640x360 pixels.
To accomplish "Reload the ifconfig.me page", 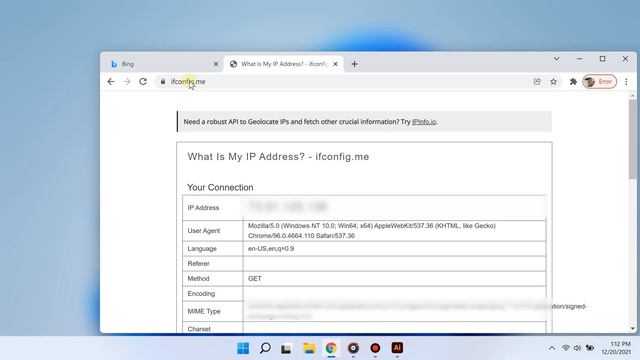I will (x=143, y=82).
